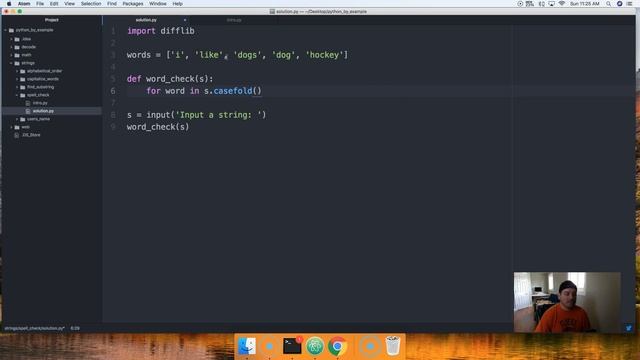
Task: Click the green Atom icon in the Dock
Action: tap(315, 346)
